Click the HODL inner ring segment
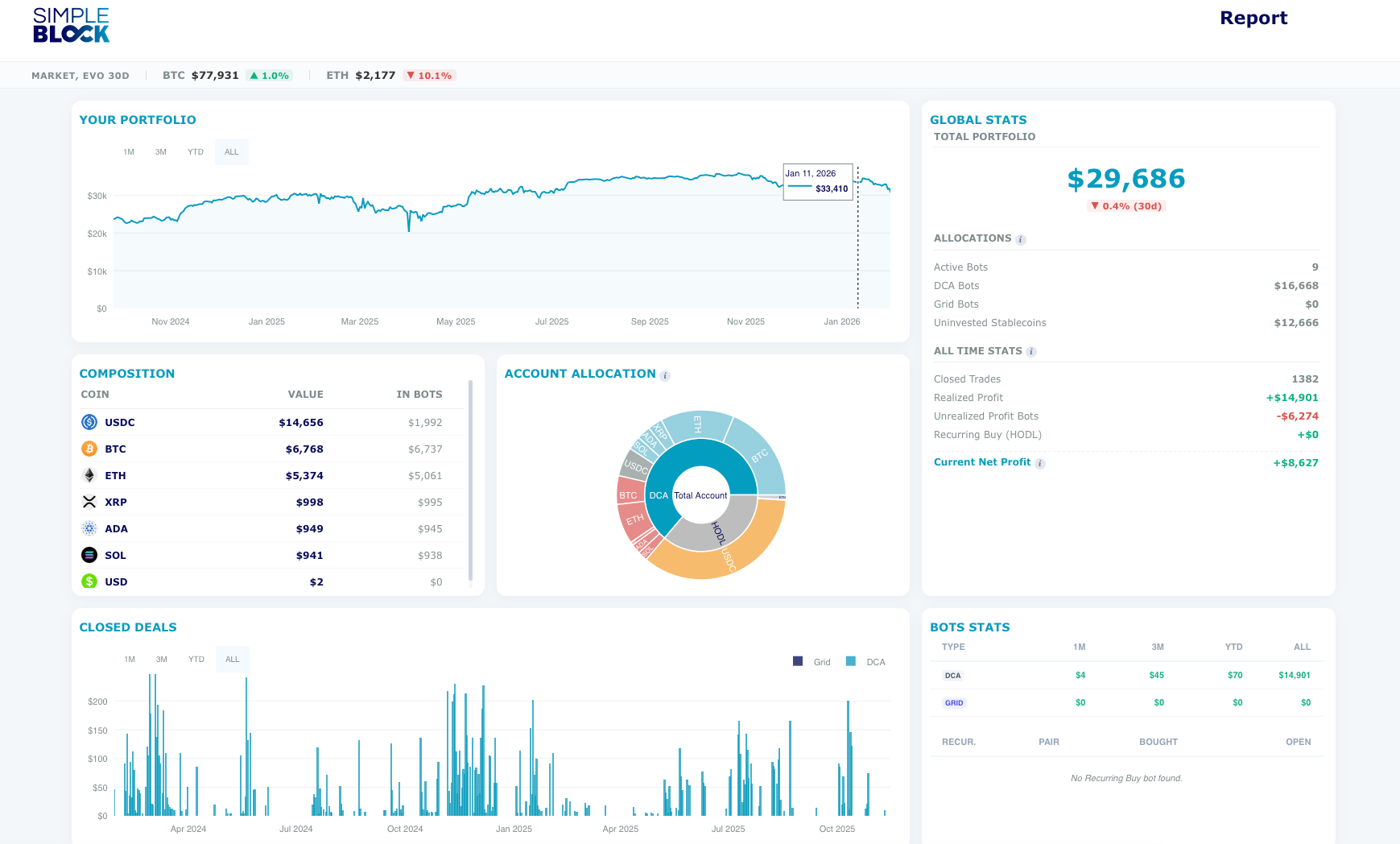This screenshot has width=1400, height=844. [719, 532]
